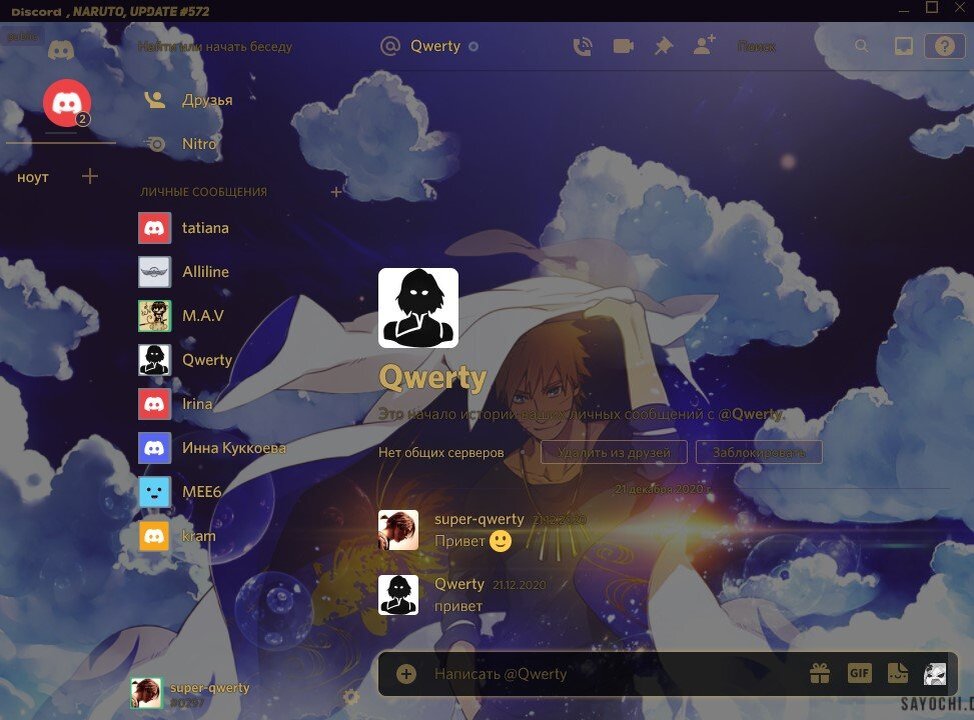This screenshot has height=720, width=974.
Task: Click super-qwerty's avatar in the message
Action: [398, 530]
